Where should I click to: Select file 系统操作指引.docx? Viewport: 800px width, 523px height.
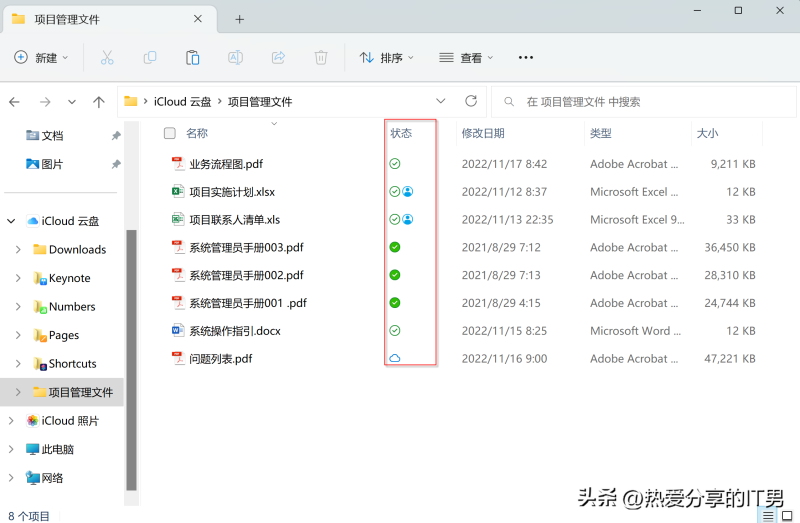[x=235, y=331]
